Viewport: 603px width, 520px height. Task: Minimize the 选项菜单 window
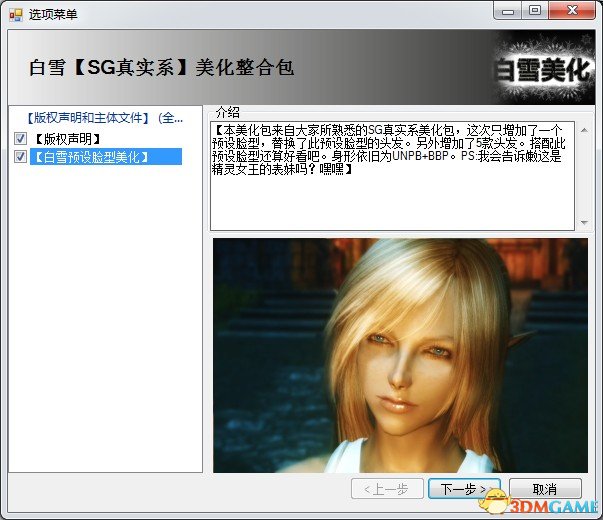[508, 11]
